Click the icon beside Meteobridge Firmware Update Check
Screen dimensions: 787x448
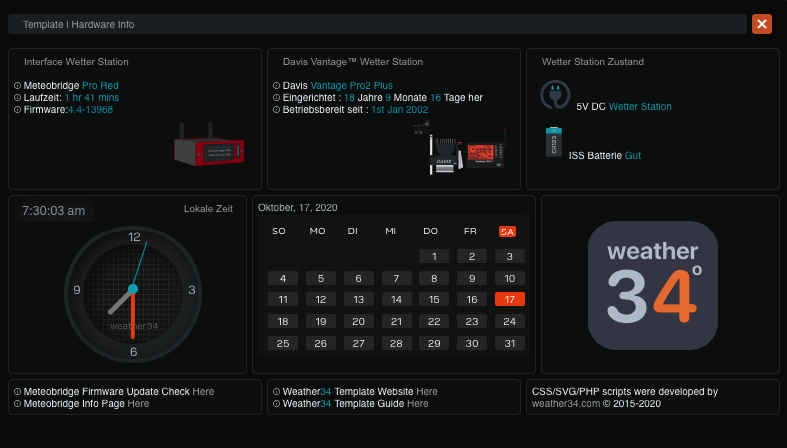pyautogui.click(x=18, y=392)
